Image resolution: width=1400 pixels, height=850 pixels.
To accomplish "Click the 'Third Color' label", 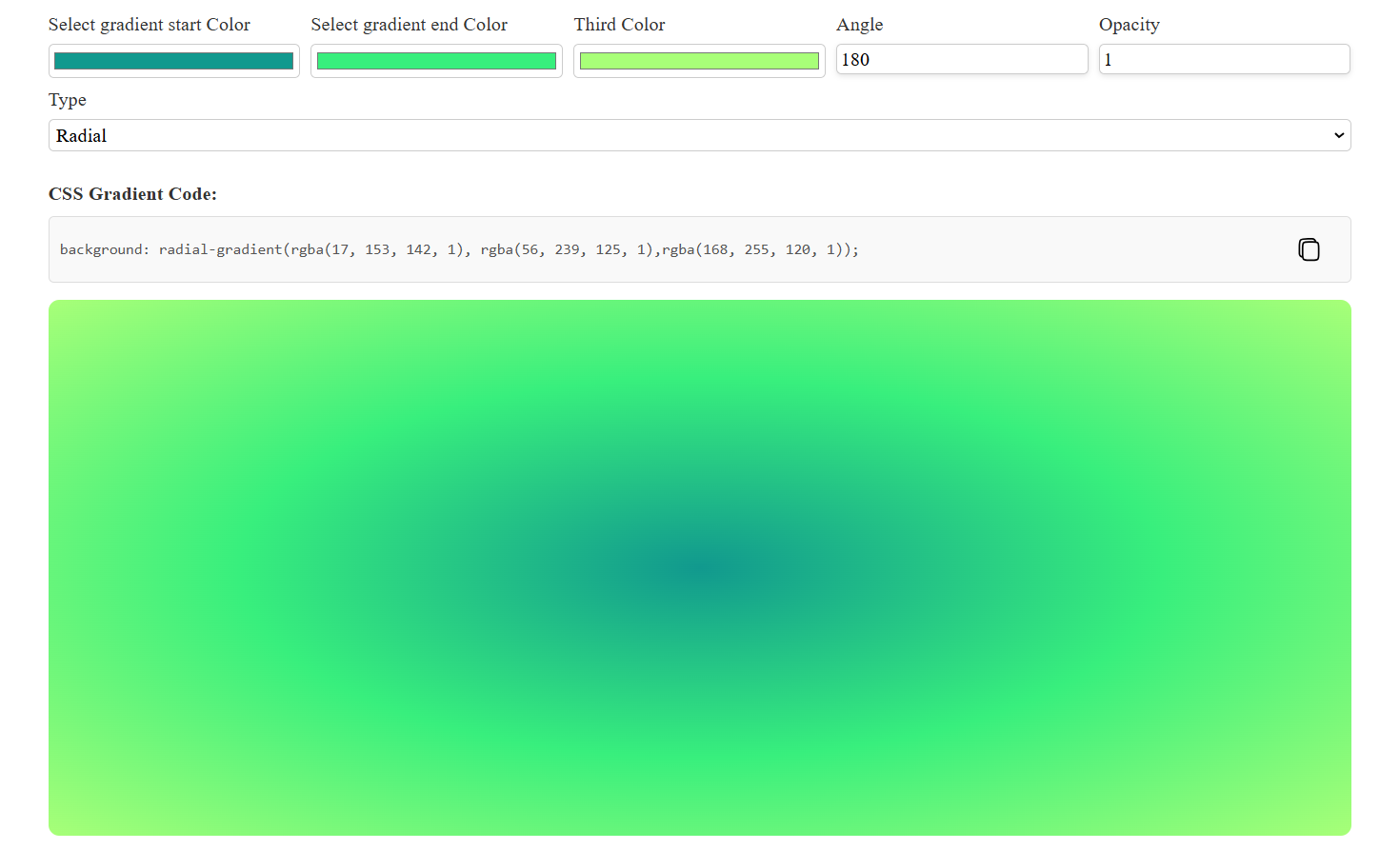I will pyautogui.click(x=620, y=25).
